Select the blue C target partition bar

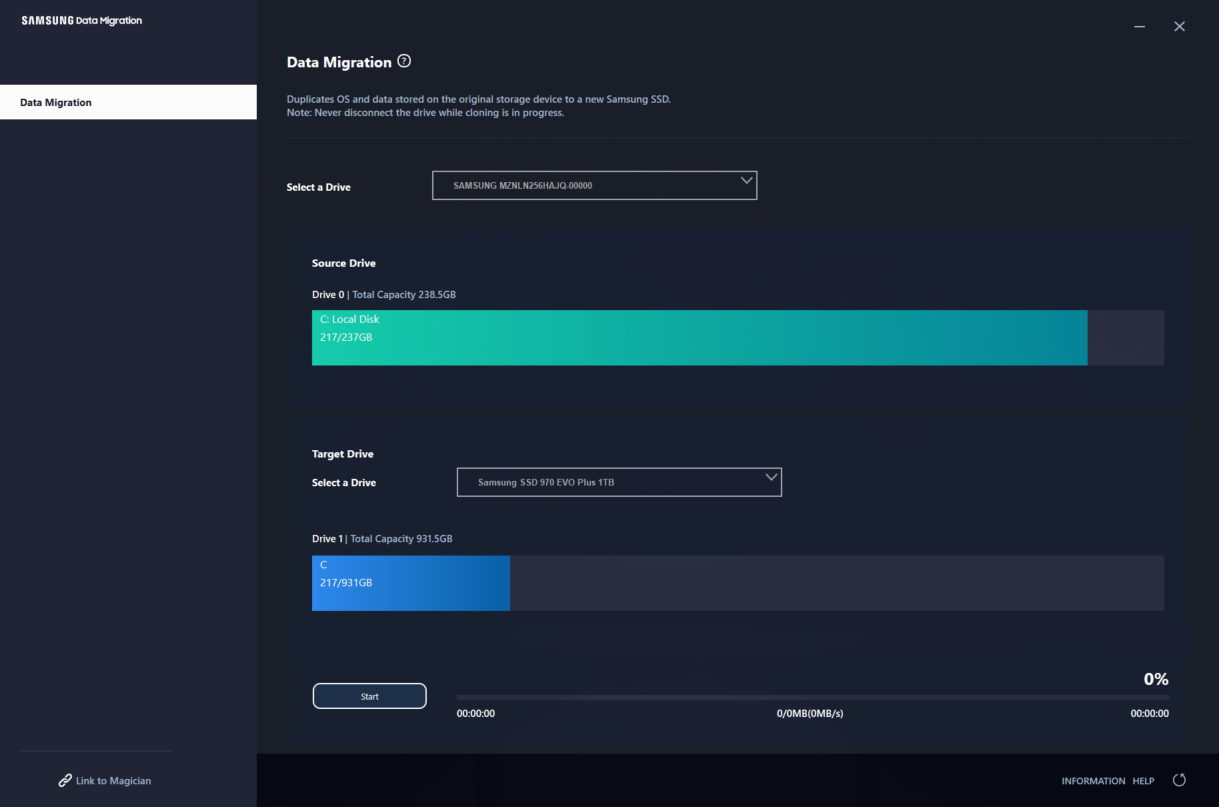point(411,583)
